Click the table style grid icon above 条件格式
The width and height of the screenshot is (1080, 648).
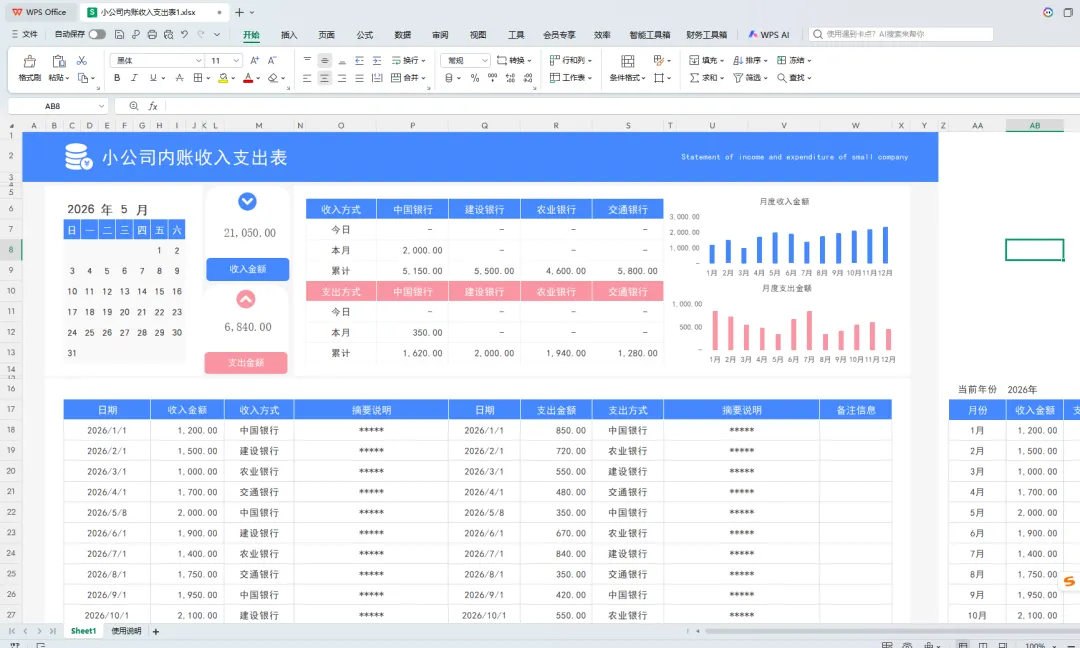[x=627, y=61]
